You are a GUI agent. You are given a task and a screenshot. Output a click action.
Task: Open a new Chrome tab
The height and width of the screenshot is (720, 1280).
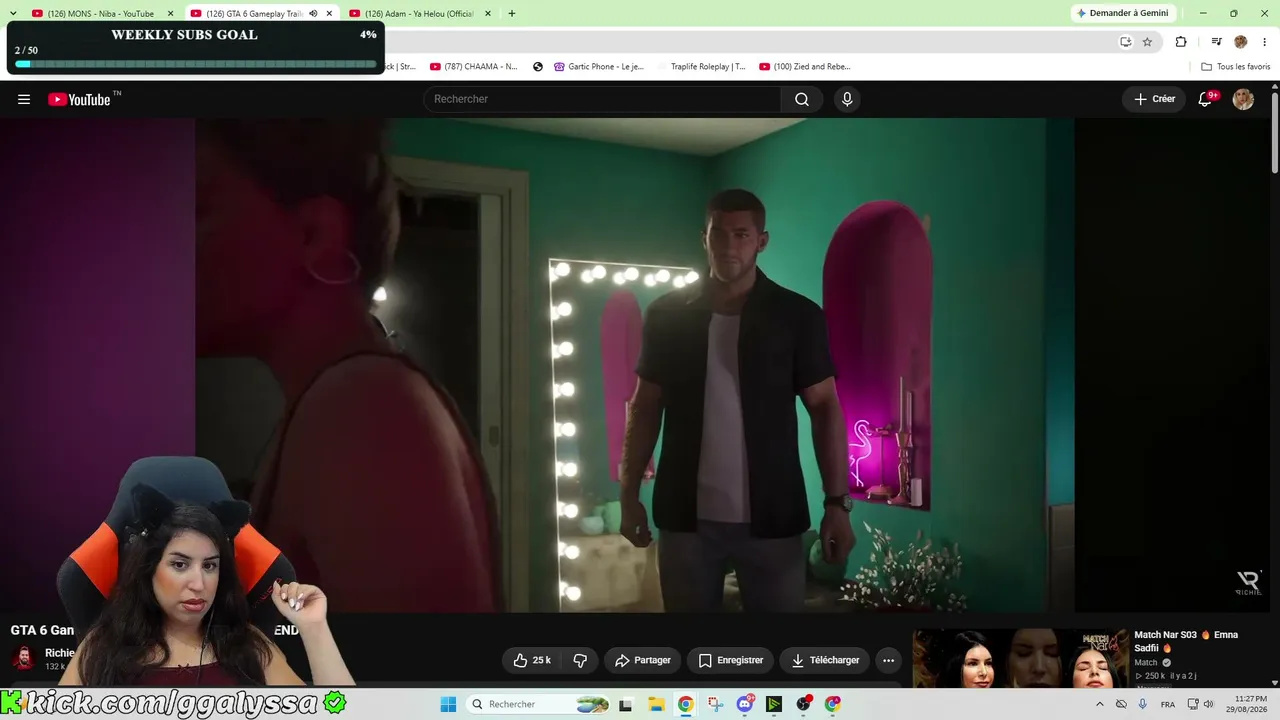(x=512, y=14)
